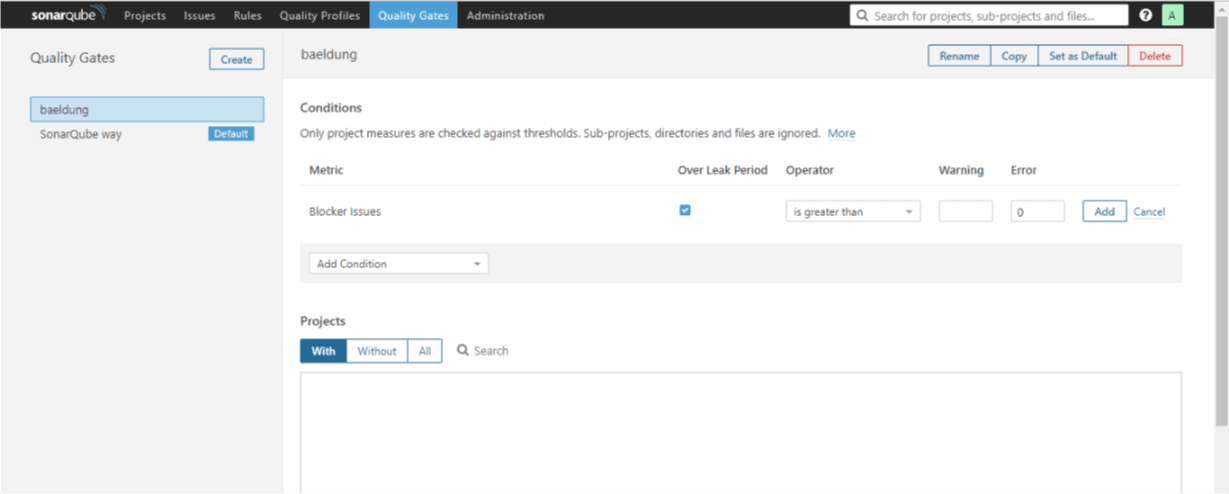Expand the Add Condition dropdown
Image resolution: width=1229 pixels, height=494 pixels.
(x=398, y=264)
